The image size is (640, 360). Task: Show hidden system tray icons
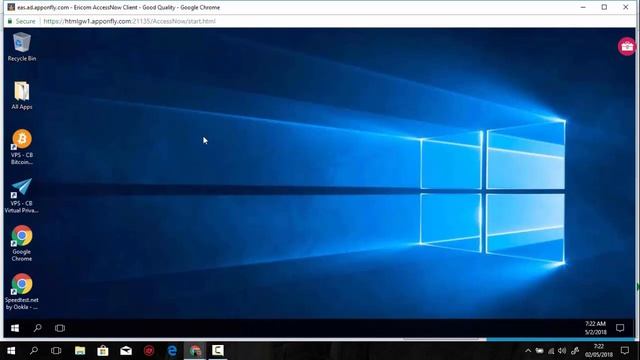(x=528, y=351)
